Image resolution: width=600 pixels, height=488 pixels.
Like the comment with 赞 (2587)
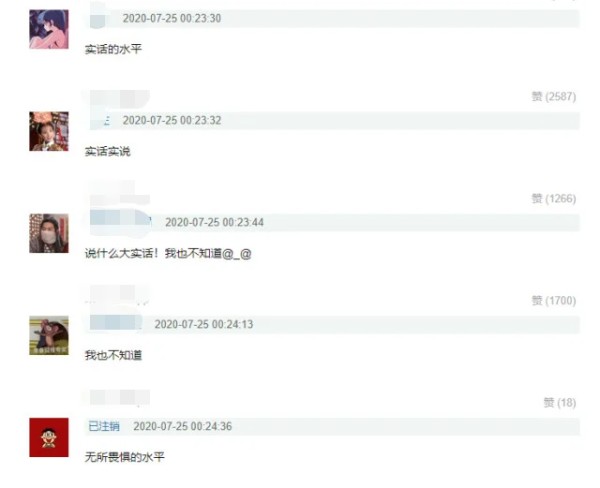pyautogui.click(x=554, y=96)
